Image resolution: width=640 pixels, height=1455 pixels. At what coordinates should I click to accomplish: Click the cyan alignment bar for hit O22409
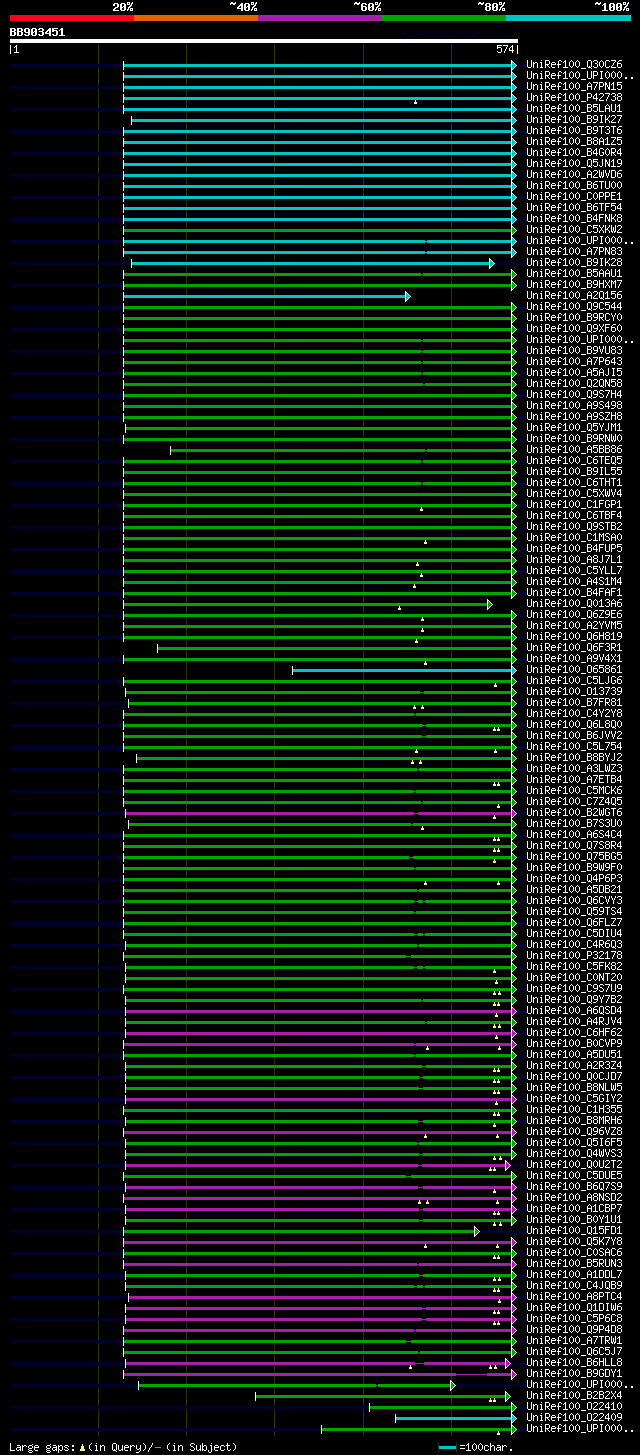click(456, 1418)
